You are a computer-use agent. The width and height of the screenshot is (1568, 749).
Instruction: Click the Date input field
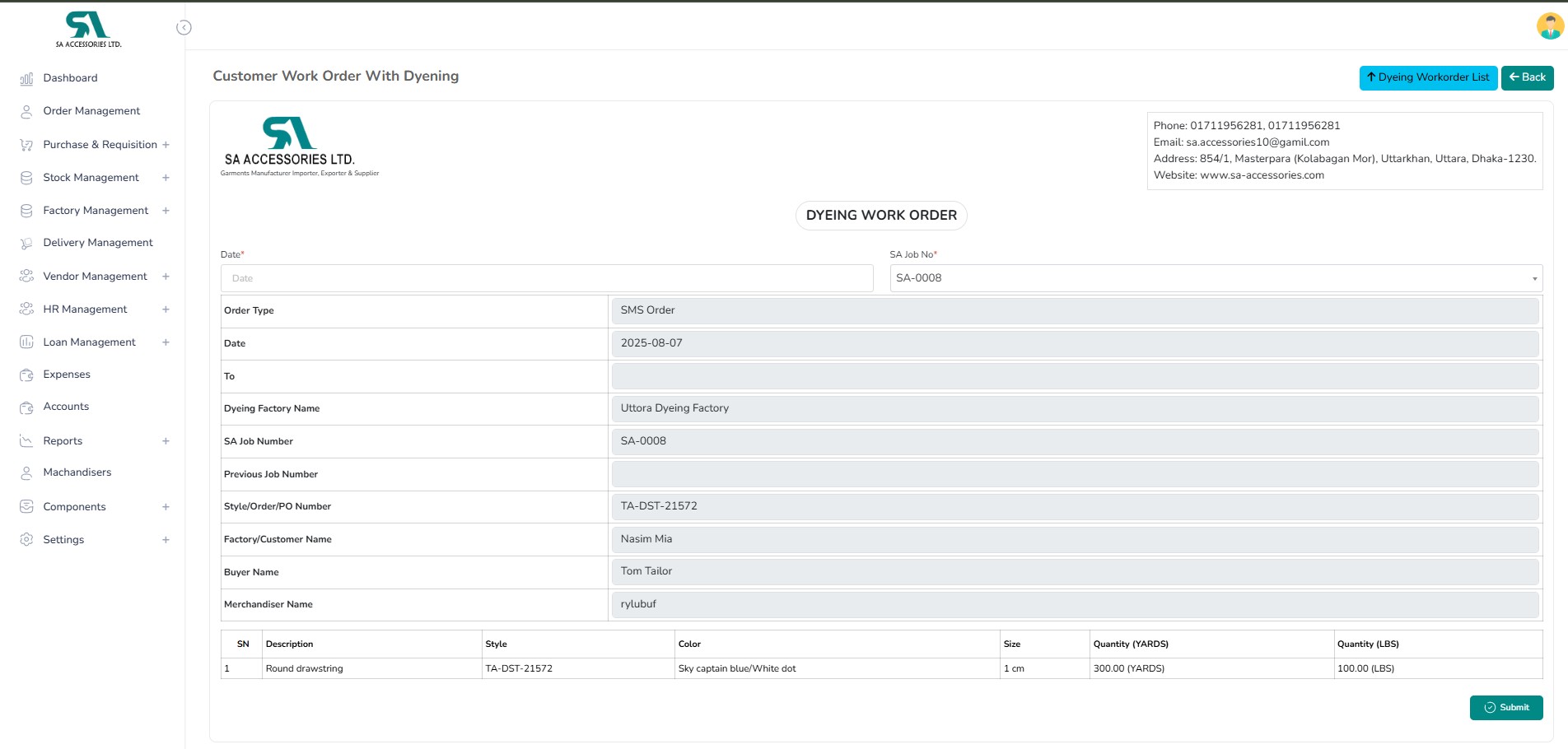tap(547, 278)
